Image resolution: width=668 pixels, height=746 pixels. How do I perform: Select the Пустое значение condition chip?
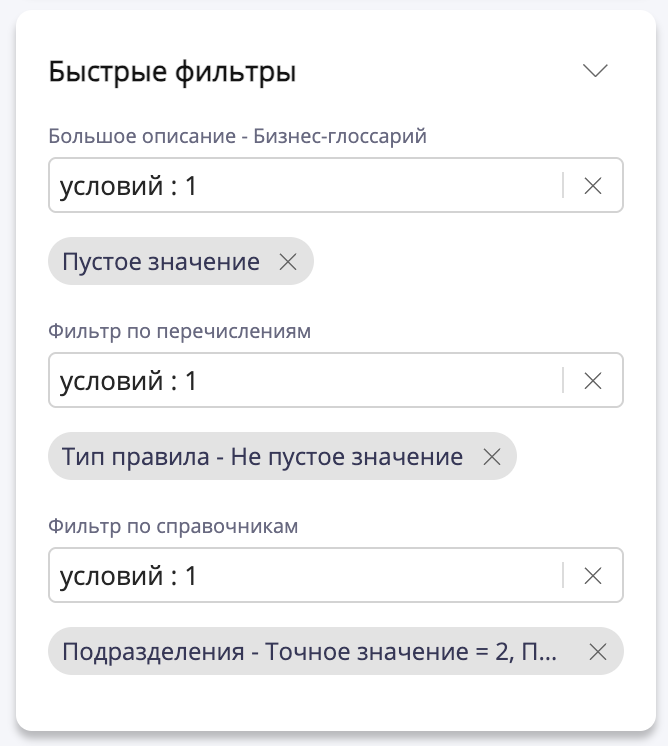(161, 262)
